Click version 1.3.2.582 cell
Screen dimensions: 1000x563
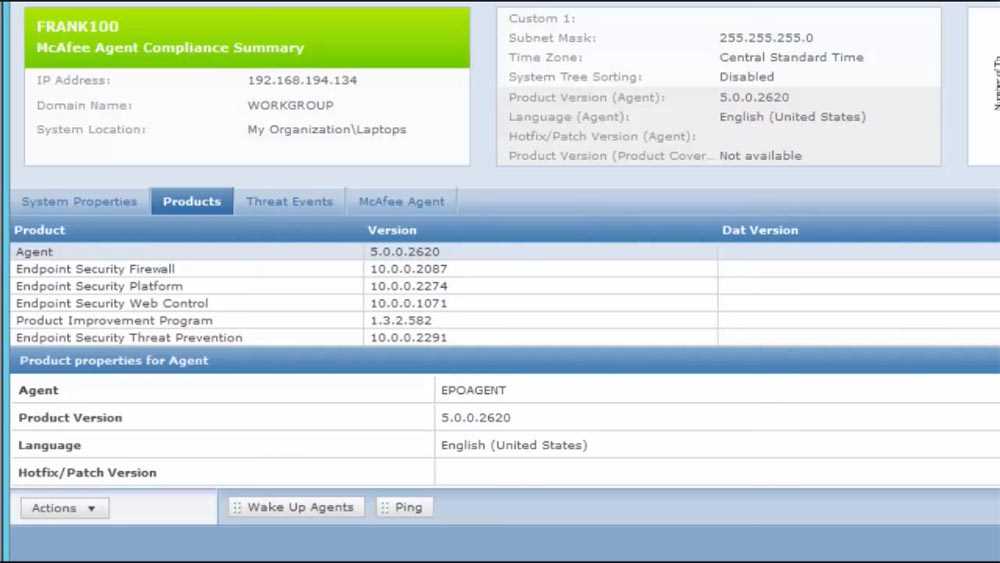[401, 321]
